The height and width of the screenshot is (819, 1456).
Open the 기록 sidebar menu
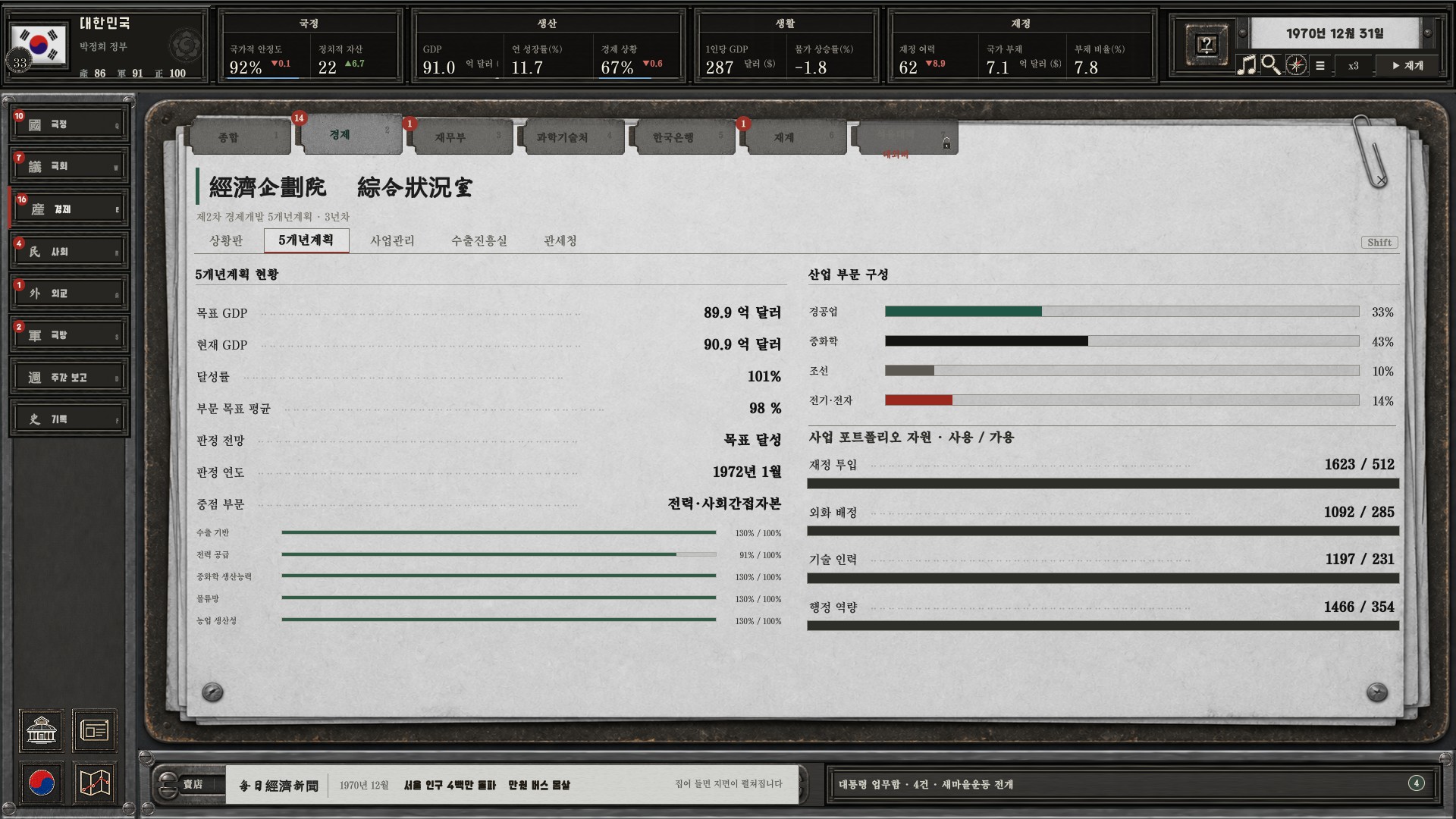point(69,419)
